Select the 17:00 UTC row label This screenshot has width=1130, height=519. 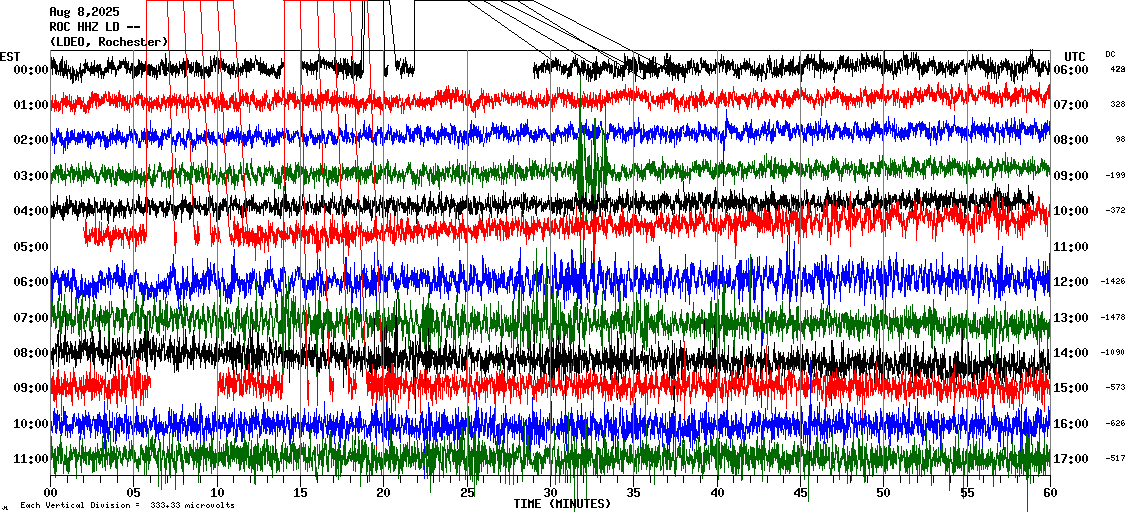(1071, 459)
